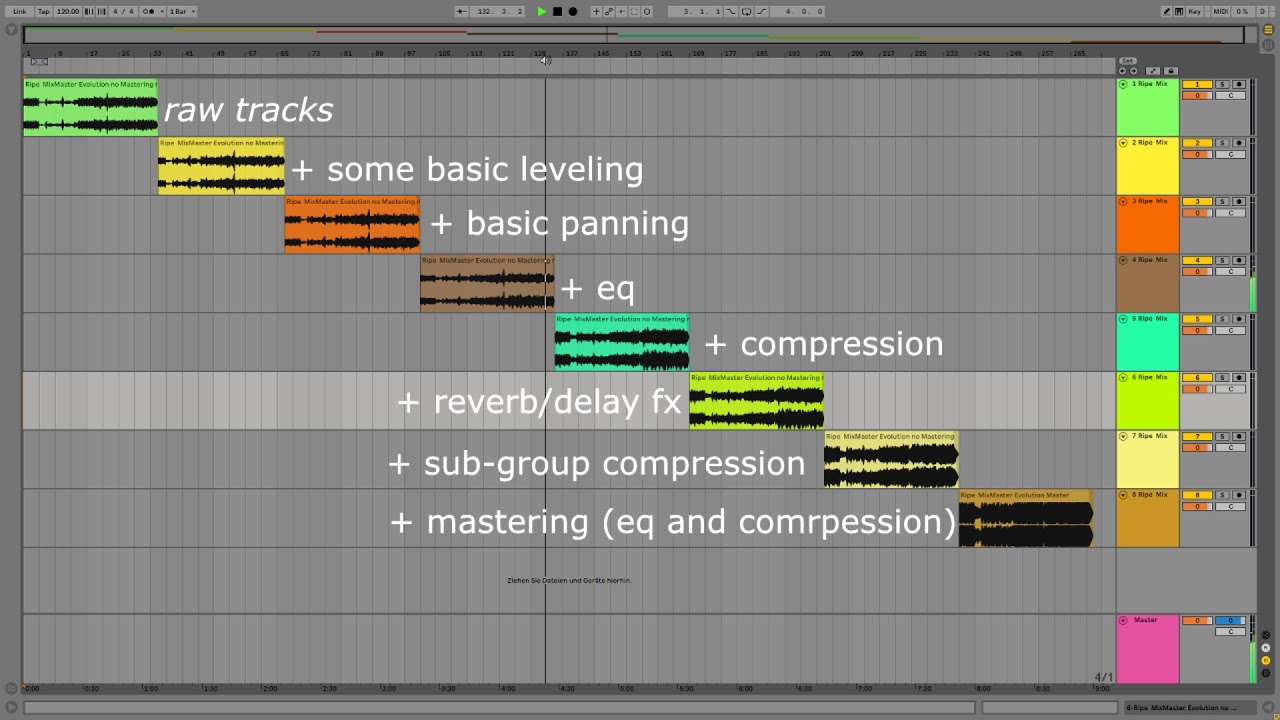
Task: Select the teal clip on track 5
Action: (x=622, y=342)
